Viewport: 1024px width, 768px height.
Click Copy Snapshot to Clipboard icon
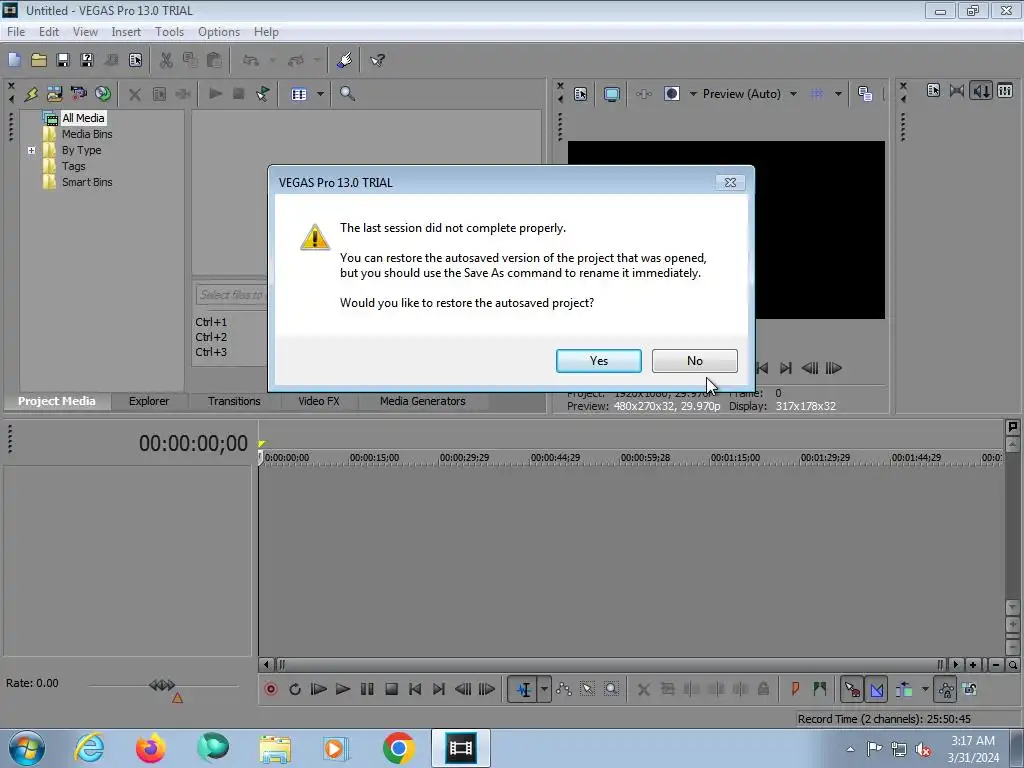pyautogui.click(x=865, y=94)
